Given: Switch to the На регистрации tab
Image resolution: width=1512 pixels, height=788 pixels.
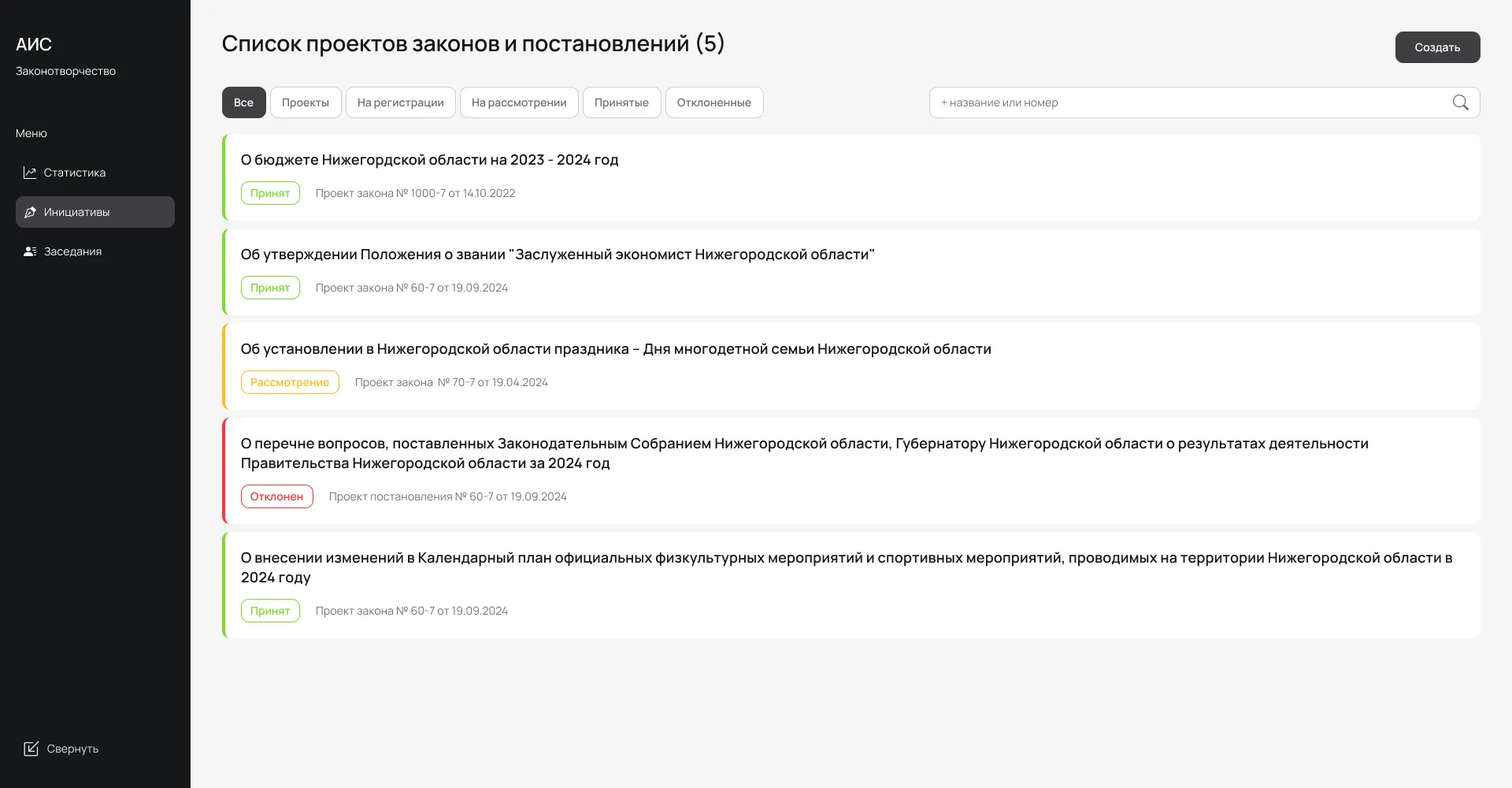Looking at the screenshot, I should (x=400, y=102).
